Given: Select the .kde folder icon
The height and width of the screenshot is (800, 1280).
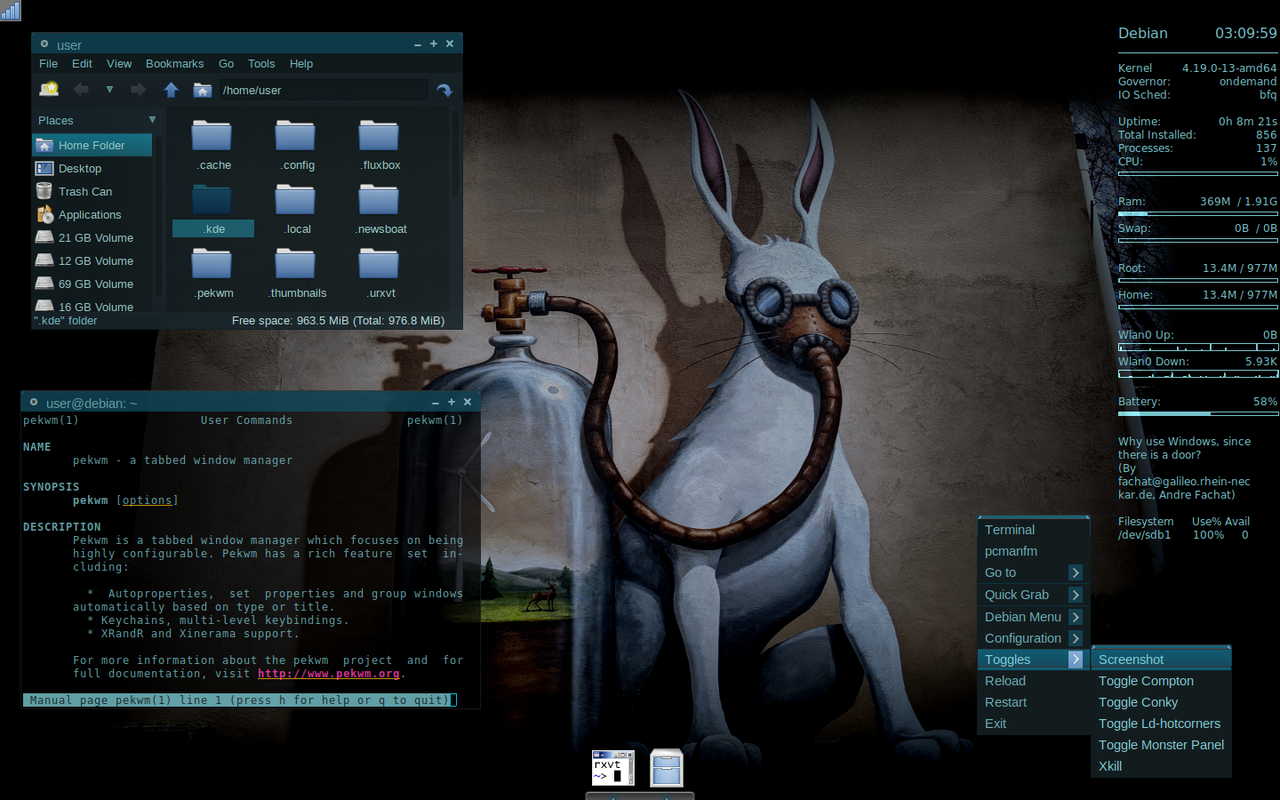Looking at the screenshot, I should tap(211, 200).
